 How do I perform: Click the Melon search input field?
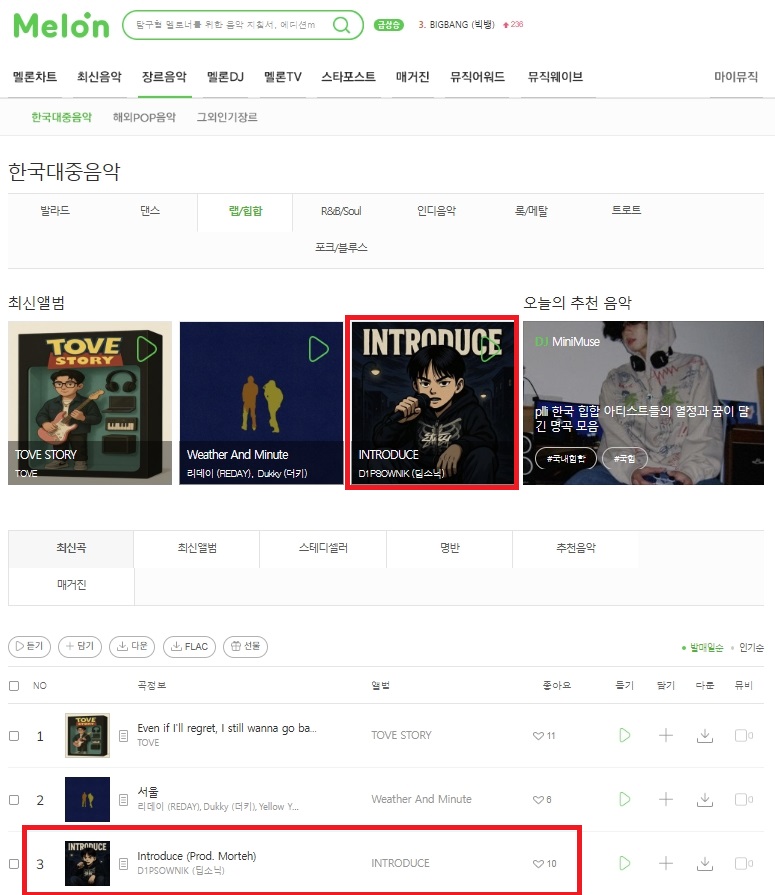228,25
